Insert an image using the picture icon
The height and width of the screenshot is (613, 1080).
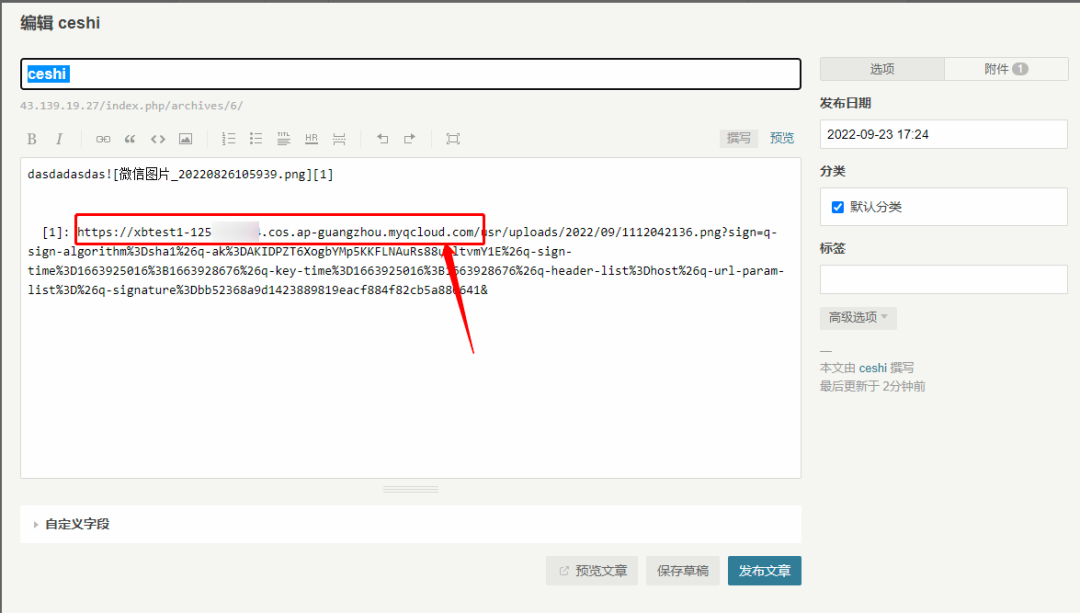185,139
